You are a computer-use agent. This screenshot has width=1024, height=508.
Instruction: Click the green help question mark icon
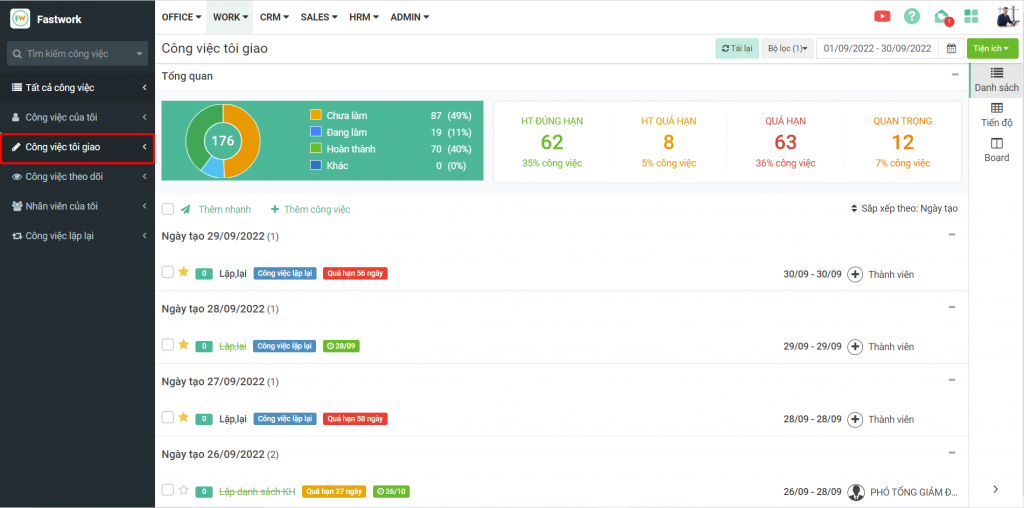[911, 16]
